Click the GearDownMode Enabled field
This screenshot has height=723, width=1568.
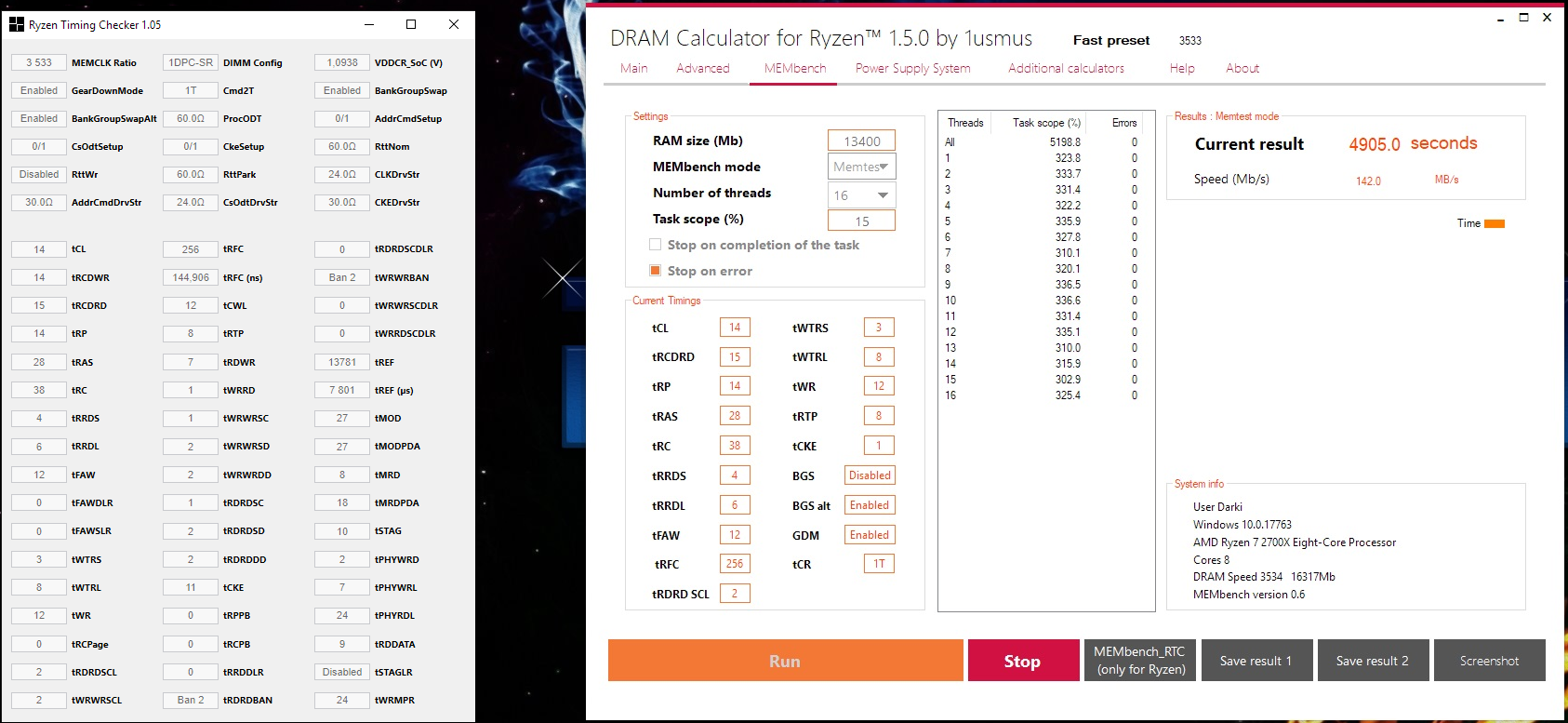[x=39, y=90]
